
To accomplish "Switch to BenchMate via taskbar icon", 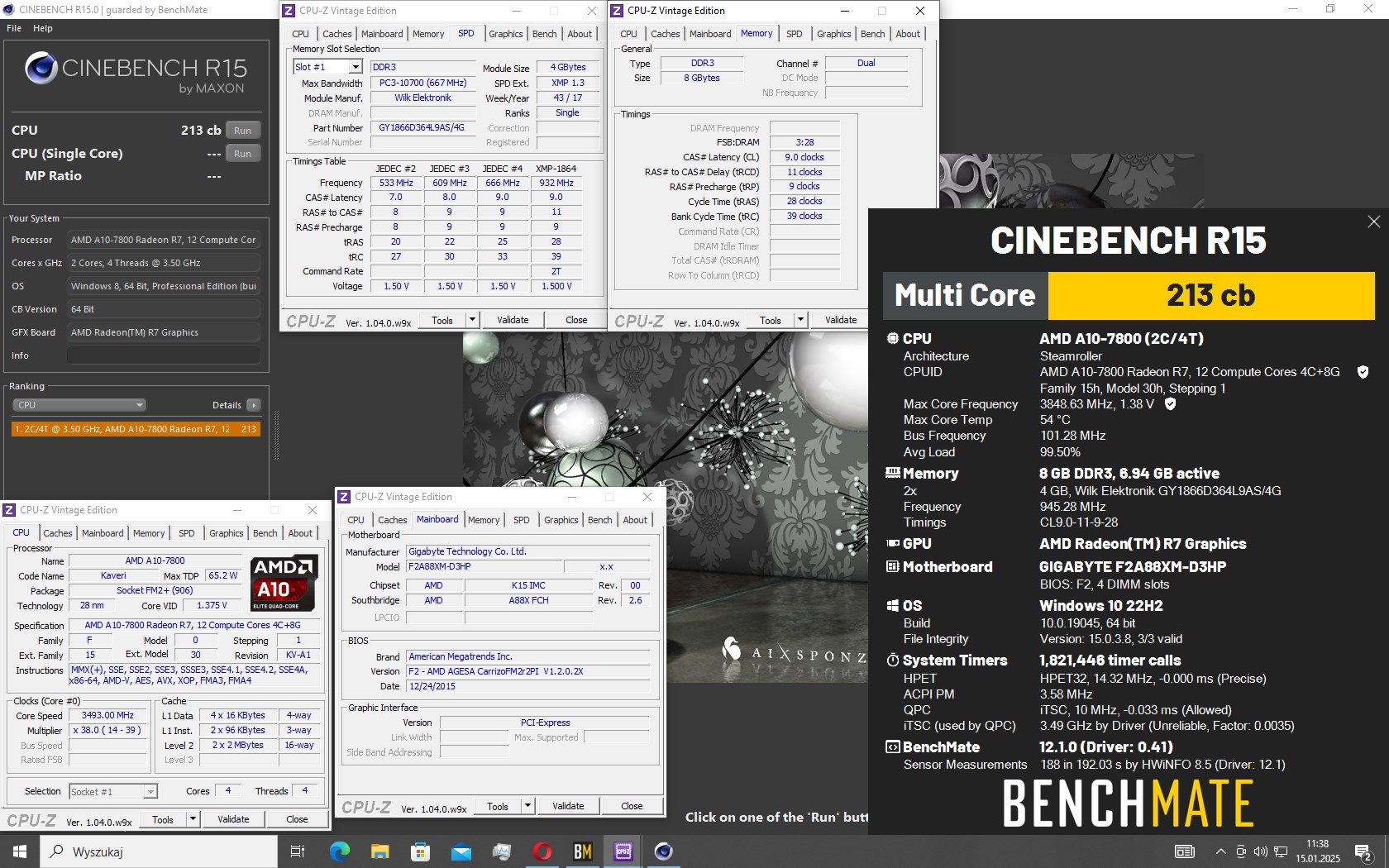I will 583,851.
